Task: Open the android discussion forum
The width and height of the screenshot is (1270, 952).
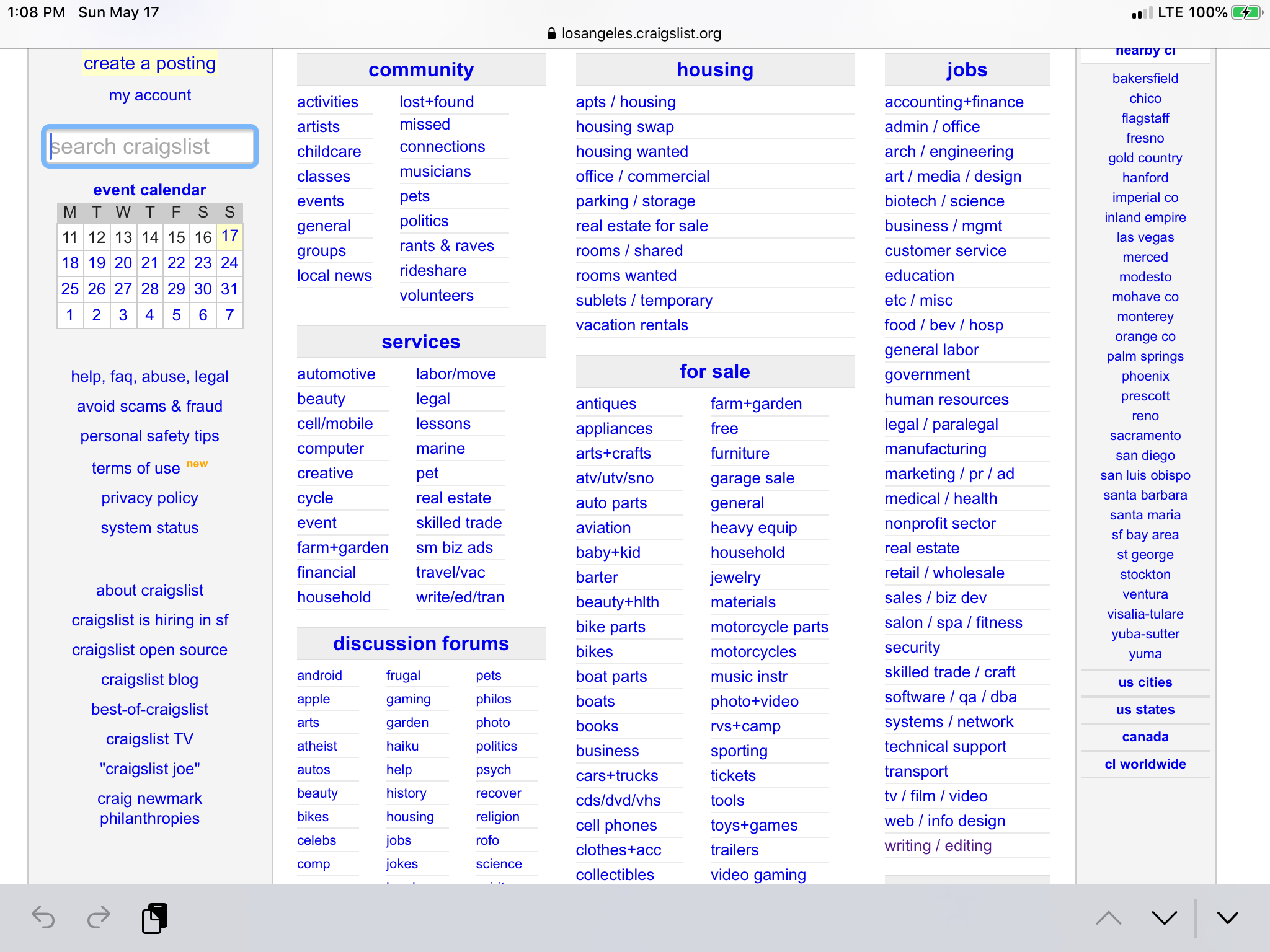Action: (x=319, y=675)
